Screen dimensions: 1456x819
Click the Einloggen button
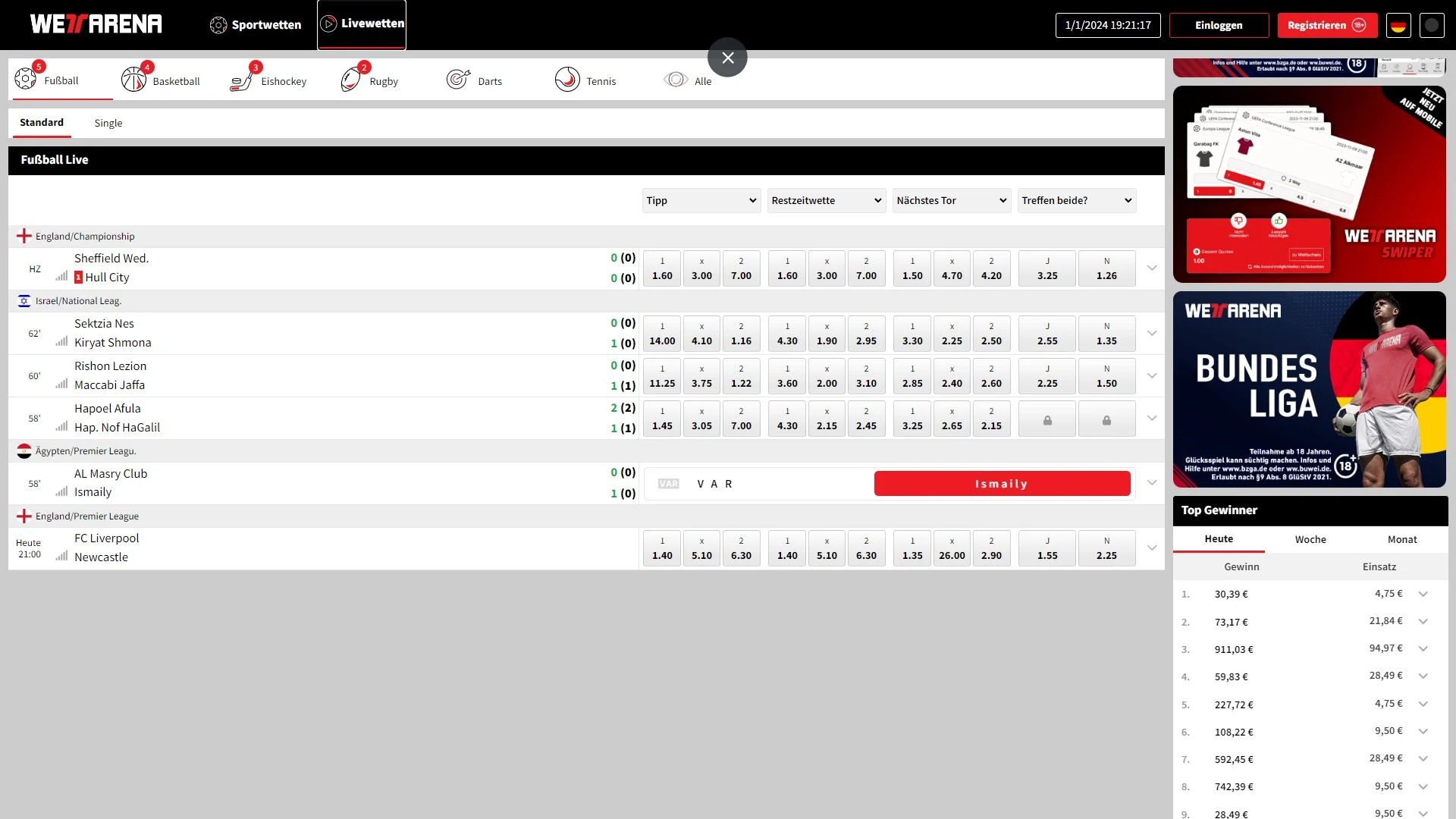pos(1219,25)
